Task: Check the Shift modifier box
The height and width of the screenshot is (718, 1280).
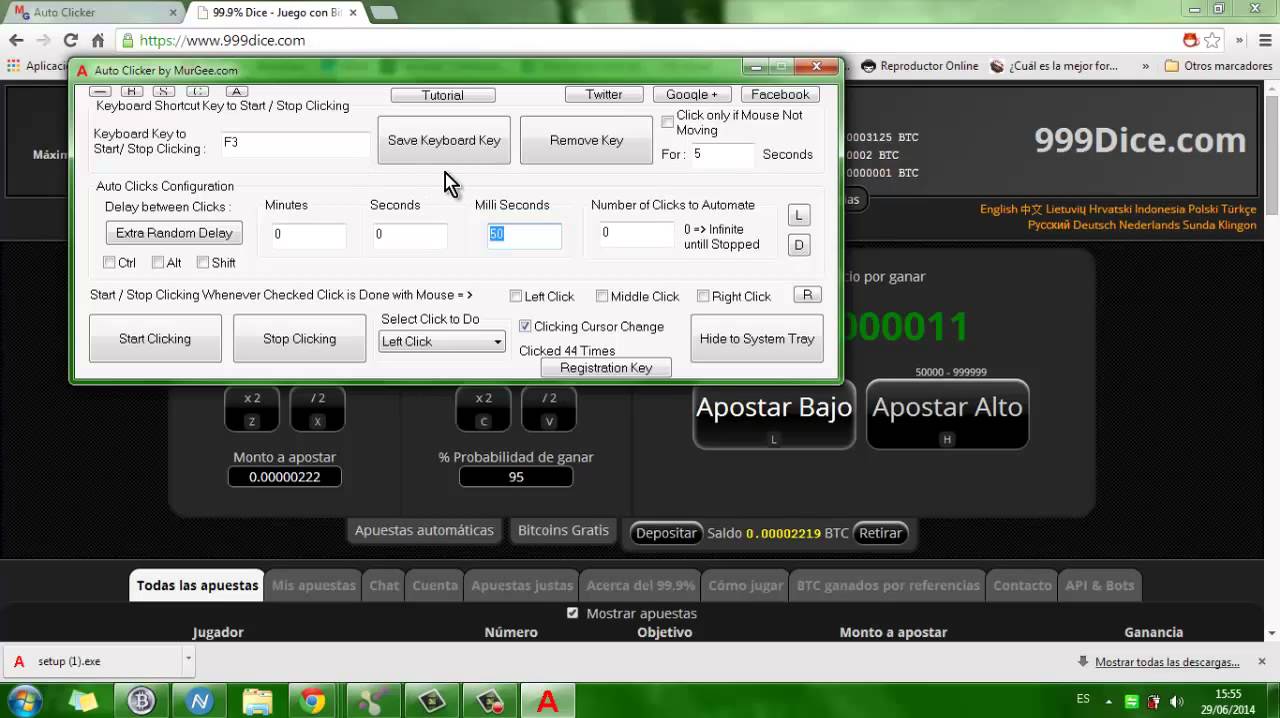Action: 203,262
